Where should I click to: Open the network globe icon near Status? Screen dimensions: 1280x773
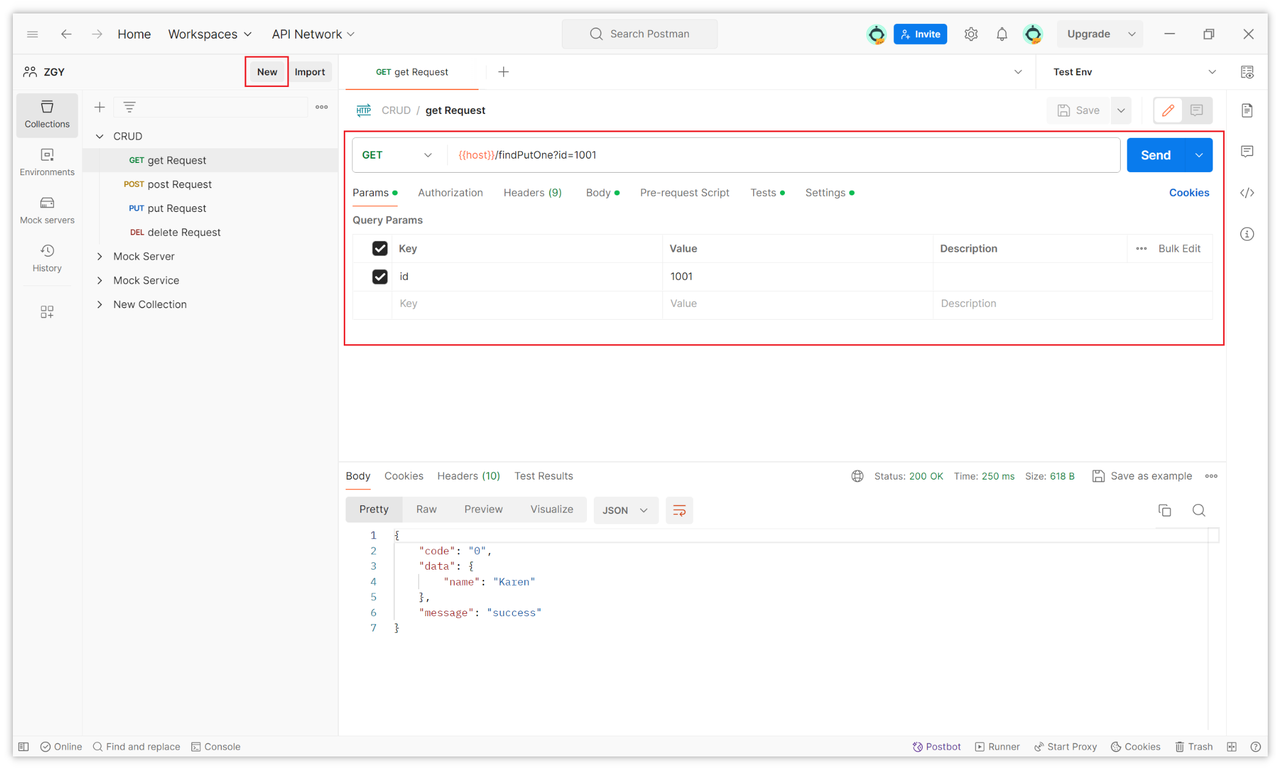point(857,476)
